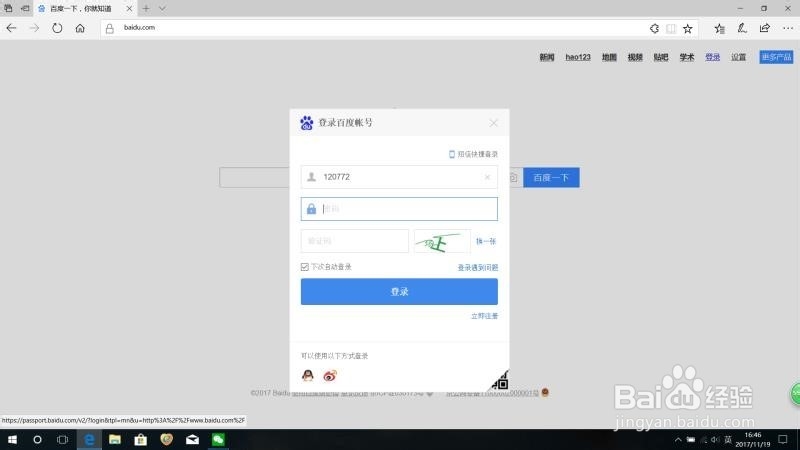
Task: Show hidden system tray icons
Action: (678, 439)
